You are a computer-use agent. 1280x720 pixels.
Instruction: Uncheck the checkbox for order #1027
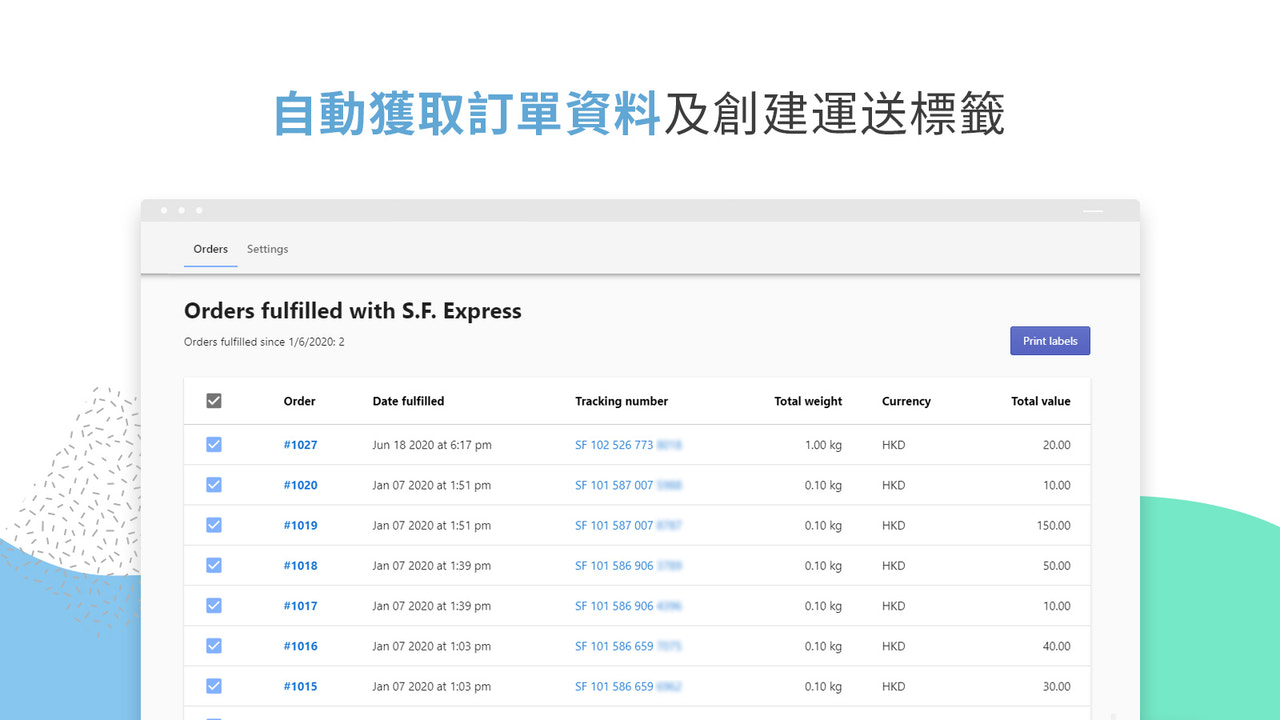point(214,445)
